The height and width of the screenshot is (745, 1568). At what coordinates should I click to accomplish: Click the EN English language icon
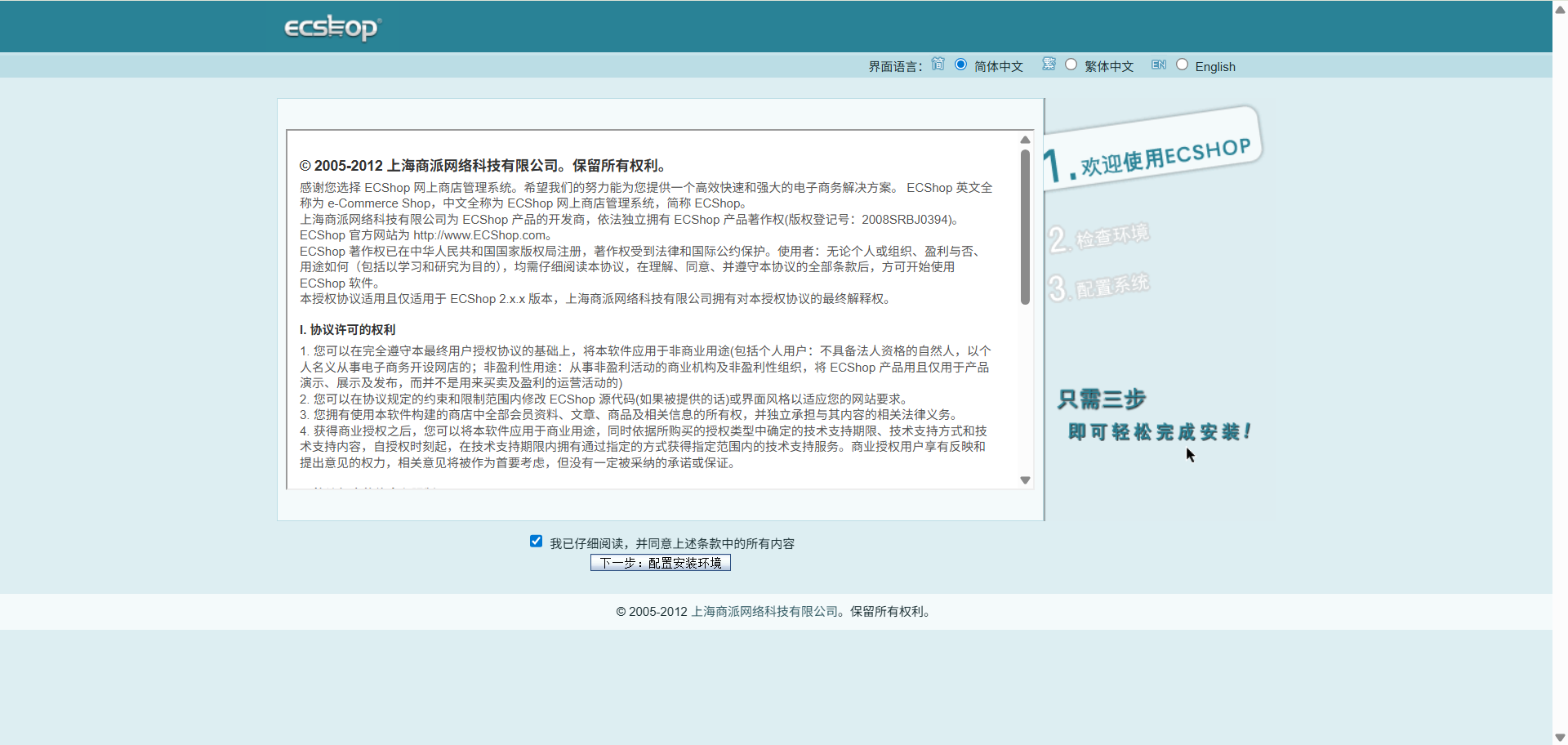1159,65
